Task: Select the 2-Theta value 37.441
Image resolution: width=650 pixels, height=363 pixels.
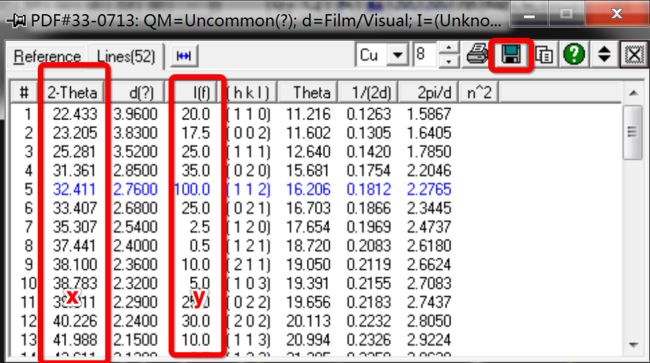Action: [x=75, y=246]
